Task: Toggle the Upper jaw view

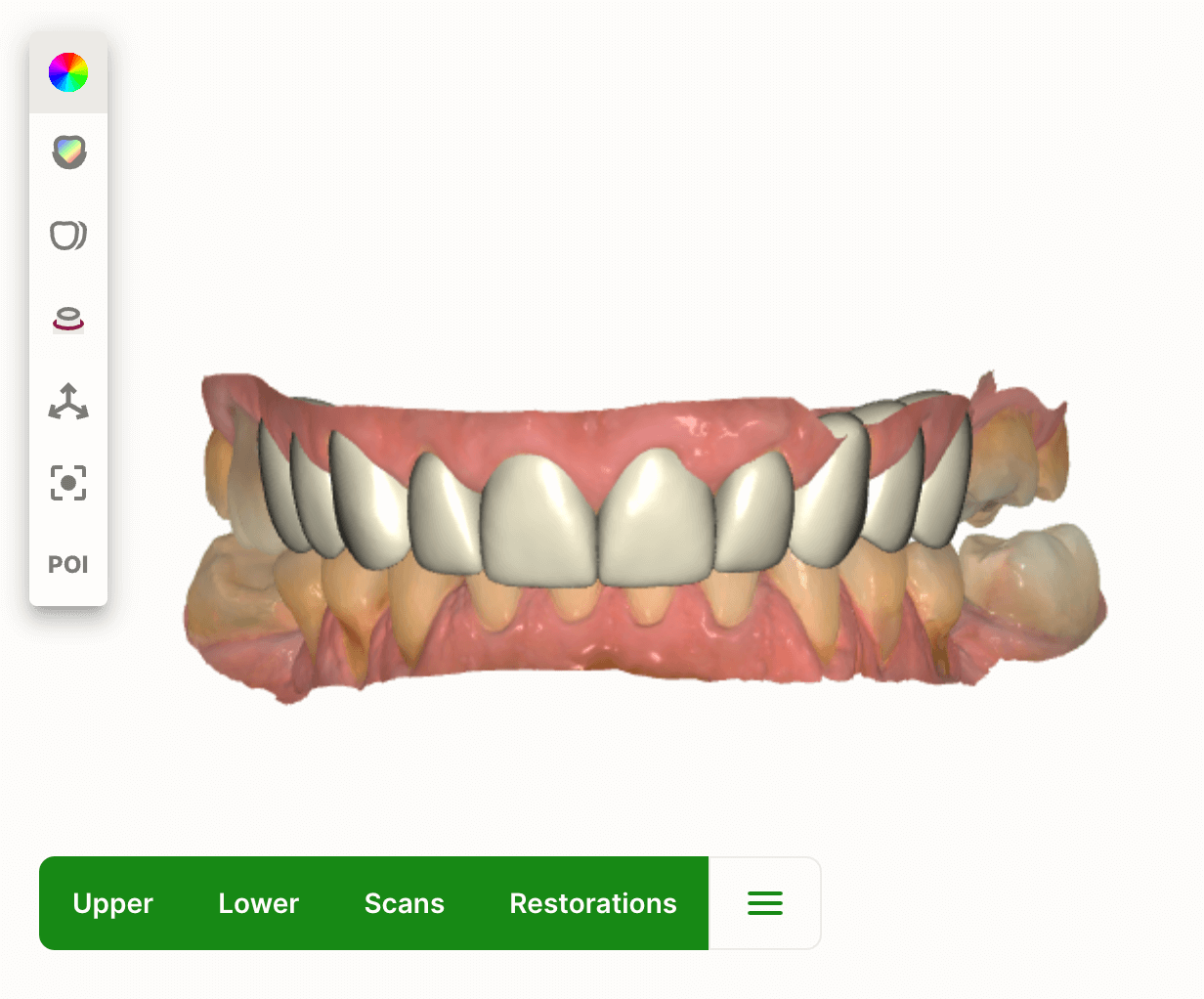Action: [x=113, y=903]
